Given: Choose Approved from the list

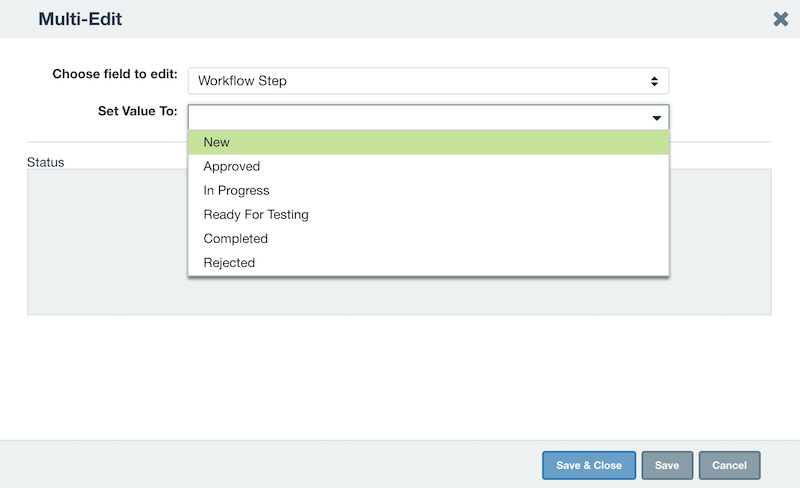Looking at the screenshot, I should pos(428,166).
